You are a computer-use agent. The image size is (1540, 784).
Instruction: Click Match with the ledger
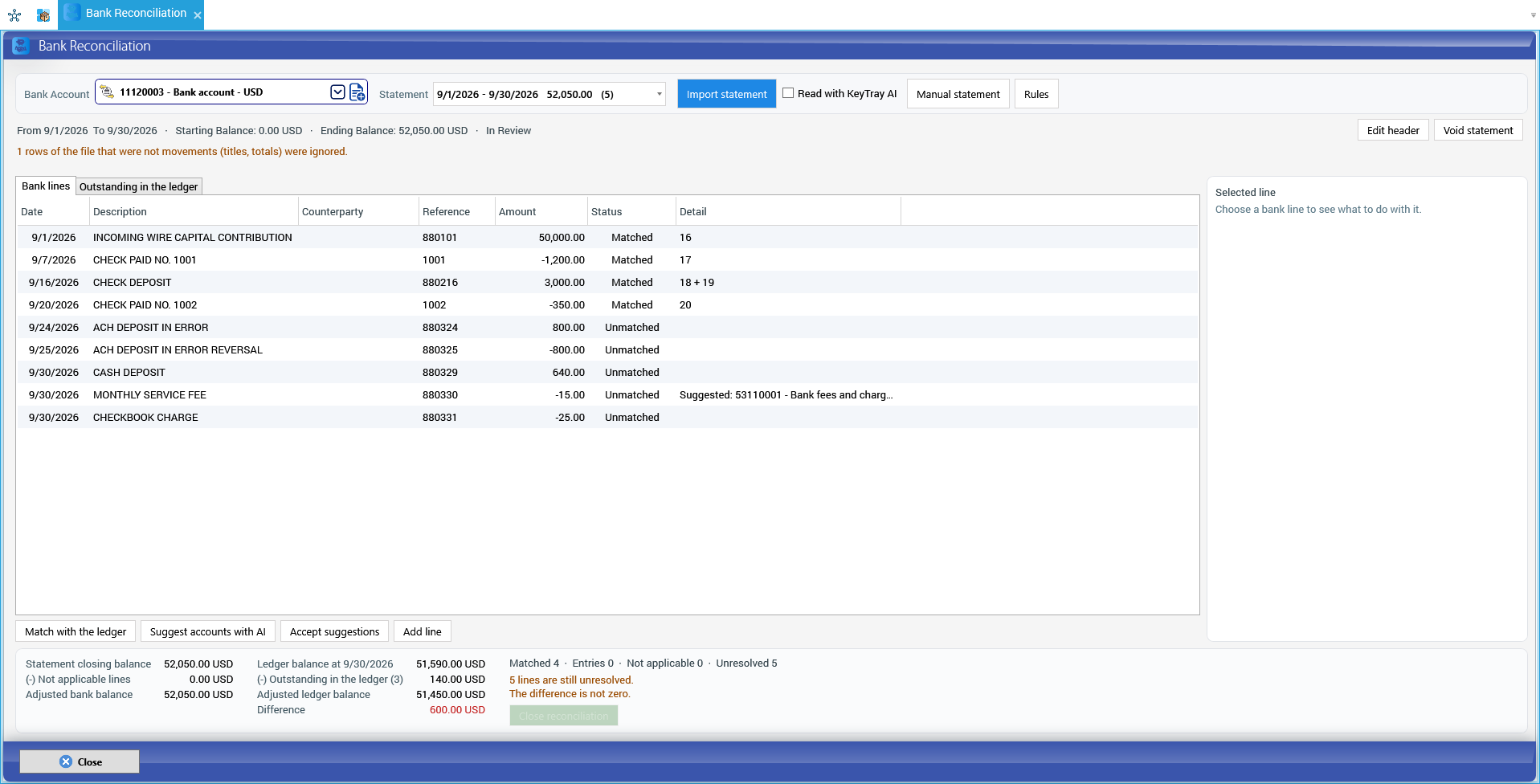[x=76, y=631]
